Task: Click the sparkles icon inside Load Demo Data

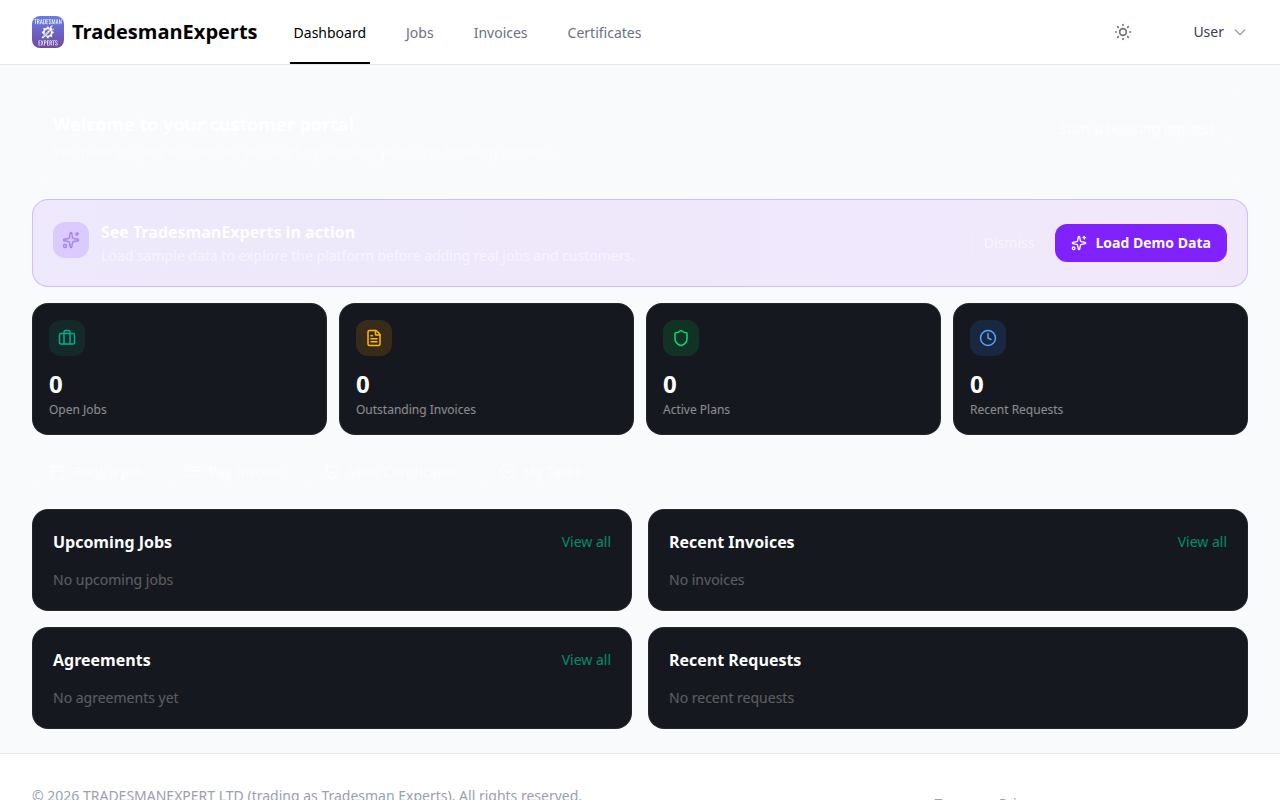Action: 1079,243
